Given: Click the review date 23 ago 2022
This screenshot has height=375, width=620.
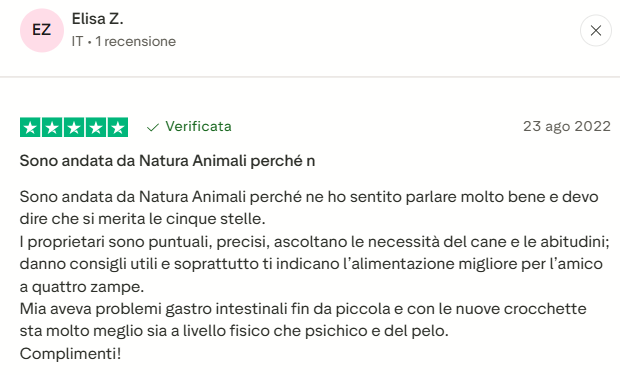Looking at the screenshot, I should (567, 127).
